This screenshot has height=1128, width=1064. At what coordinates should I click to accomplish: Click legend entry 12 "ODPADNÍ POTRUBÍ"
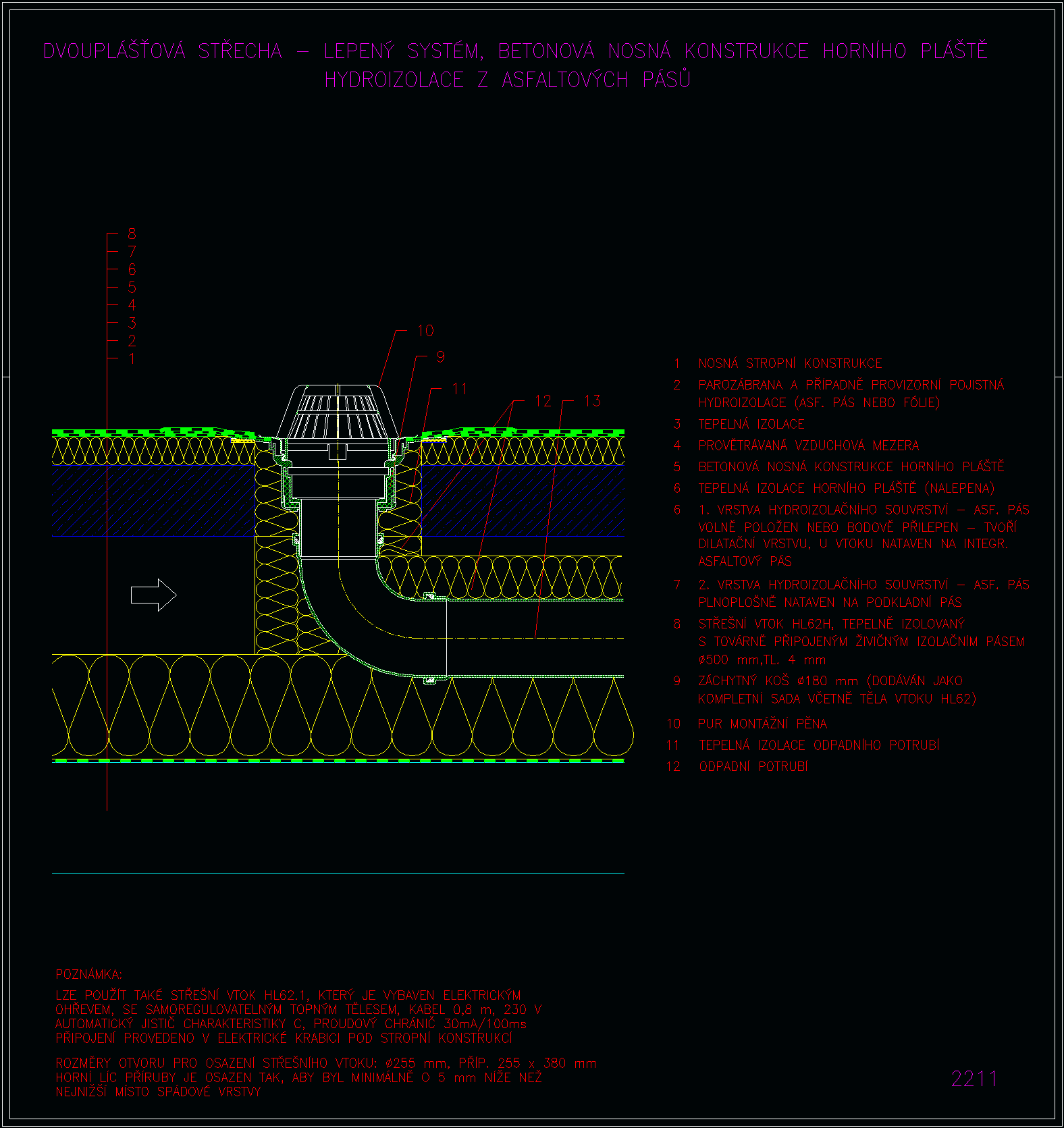[753, 766]
